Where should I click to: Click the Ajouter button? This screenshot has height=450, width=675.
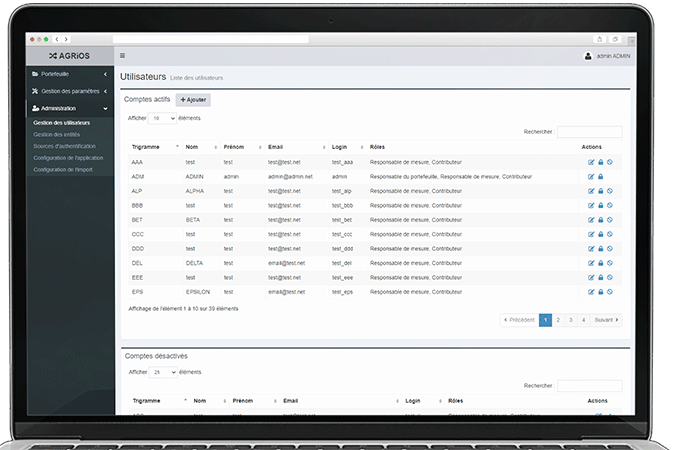click(x=193, y=100)
